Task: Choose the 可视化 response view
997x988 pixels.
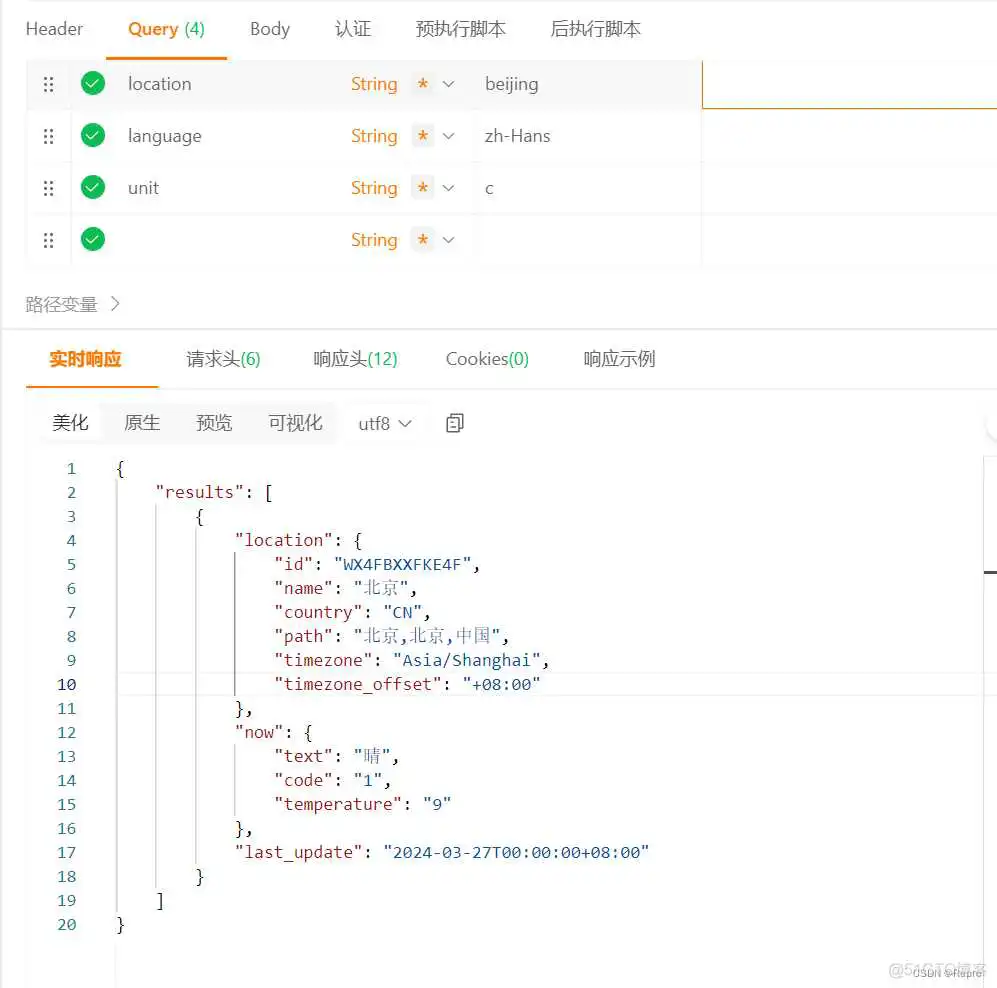Action: pyautogui.click(x=295, y=423)
